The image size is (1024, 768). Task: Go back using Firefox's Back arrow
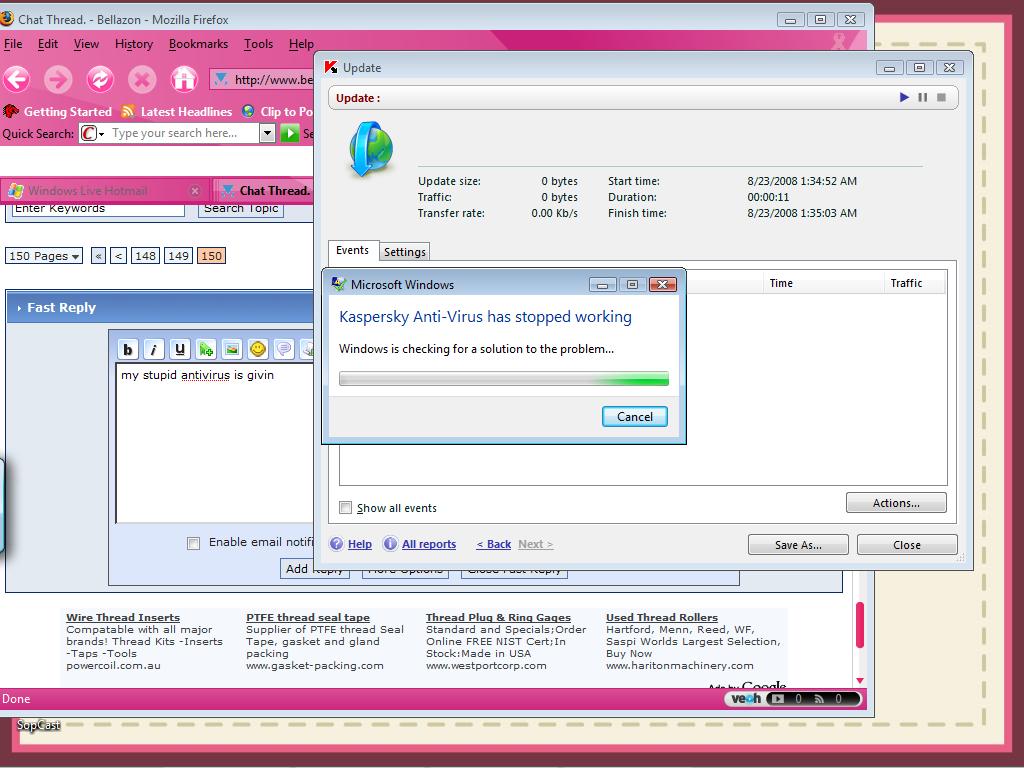click(x=16, y=80)
